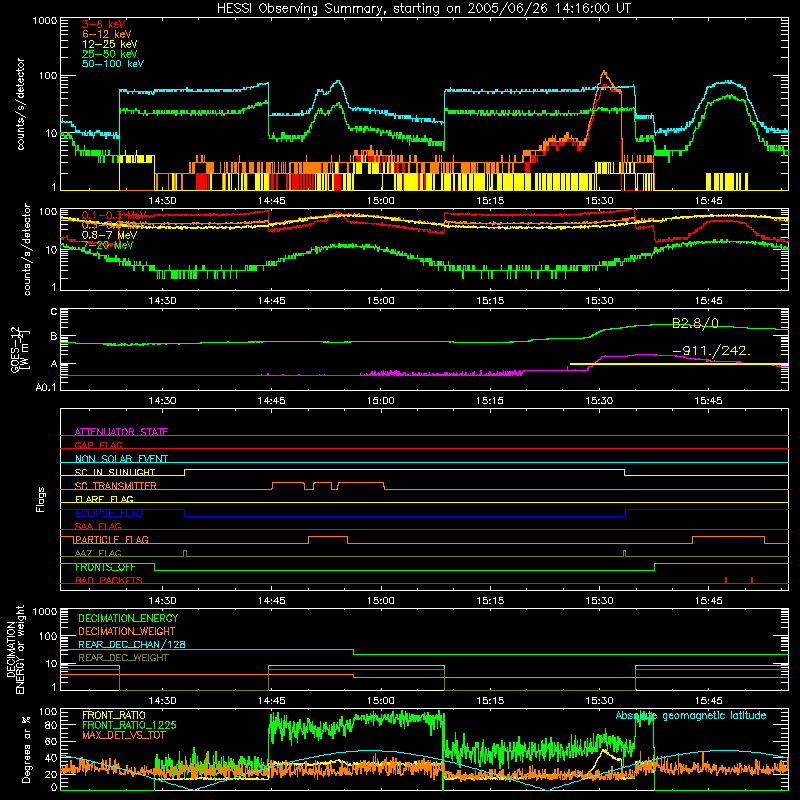Select the FRONTS_OFF flag label
This screenshot has width=800, height=800.
point(105,567)
